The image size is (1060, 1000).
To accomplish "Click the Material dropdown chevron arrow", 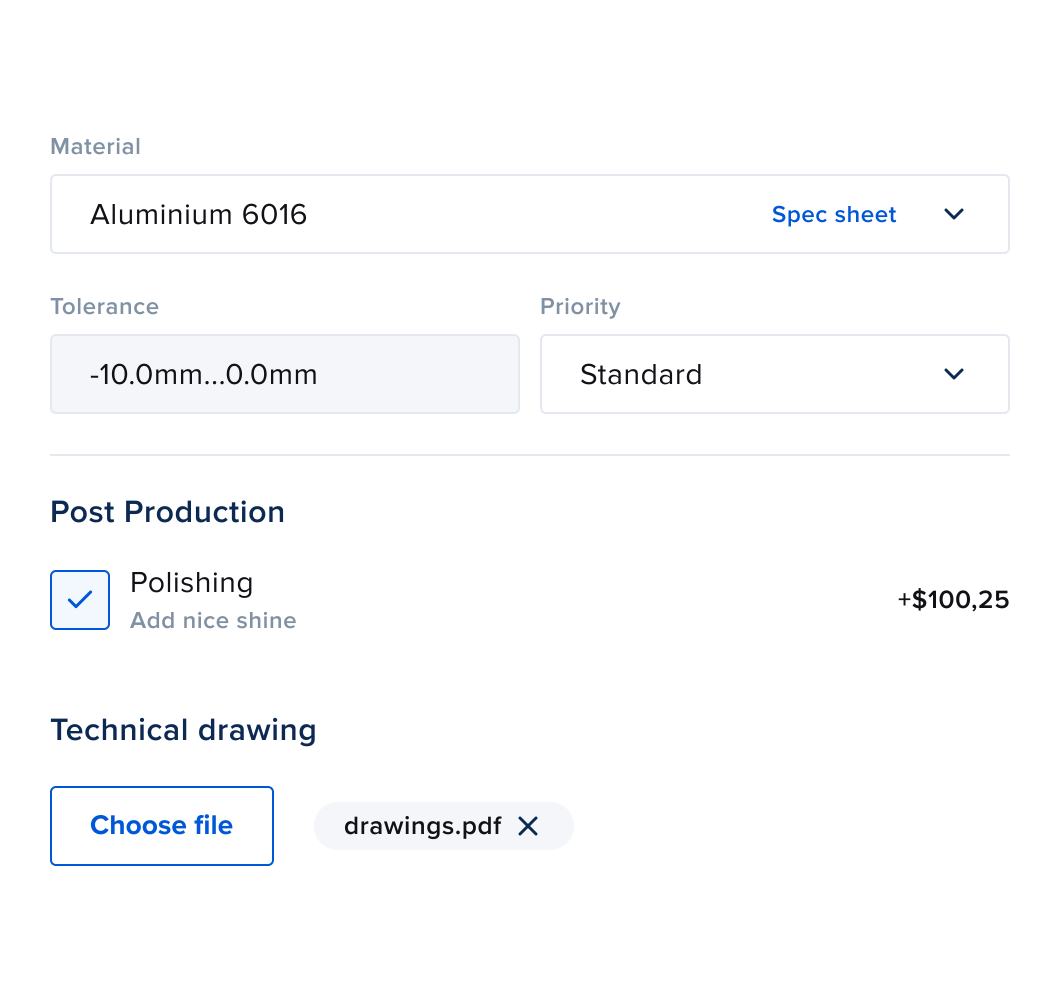I will click(954, 214).
